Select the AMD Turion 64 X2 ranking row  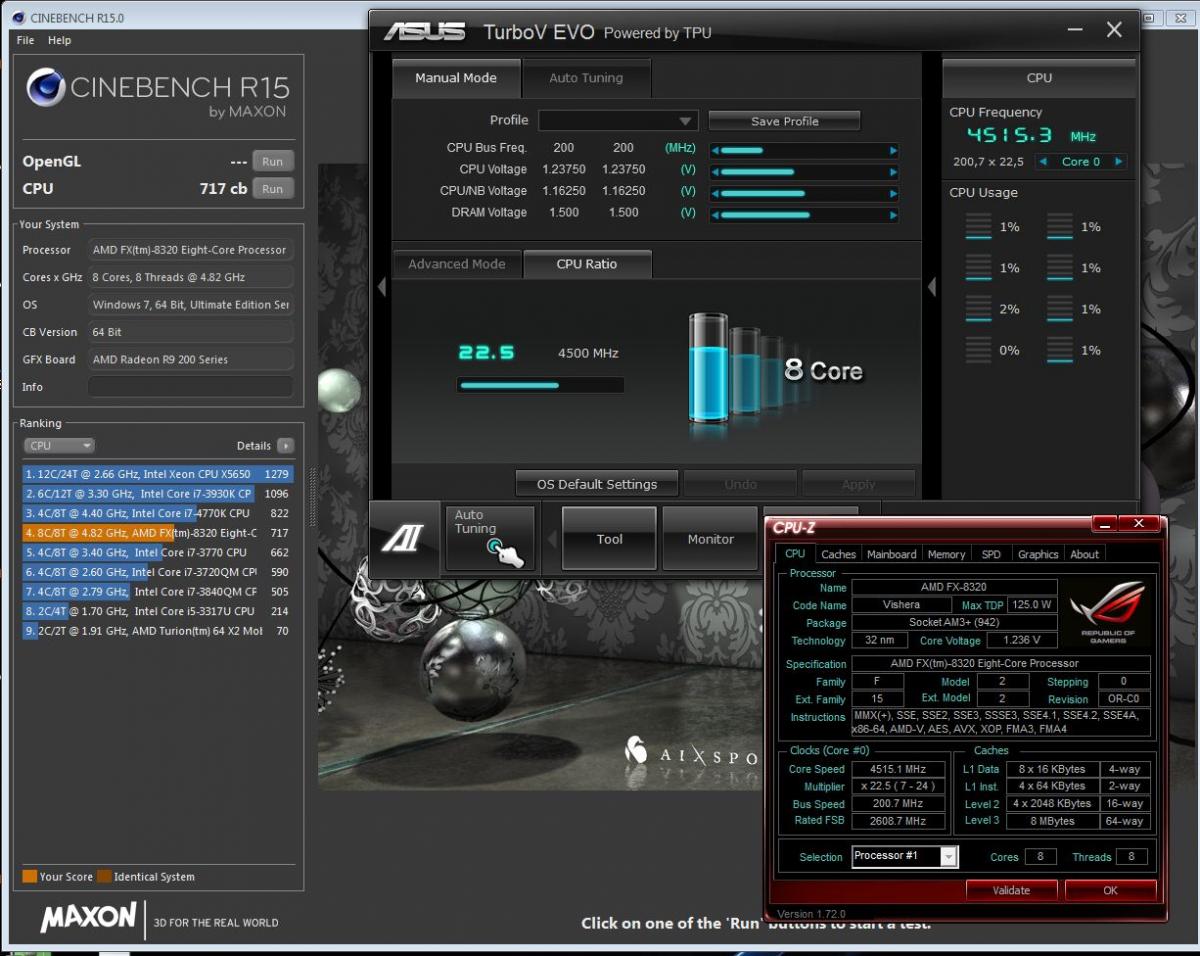(x=158, y=631)
